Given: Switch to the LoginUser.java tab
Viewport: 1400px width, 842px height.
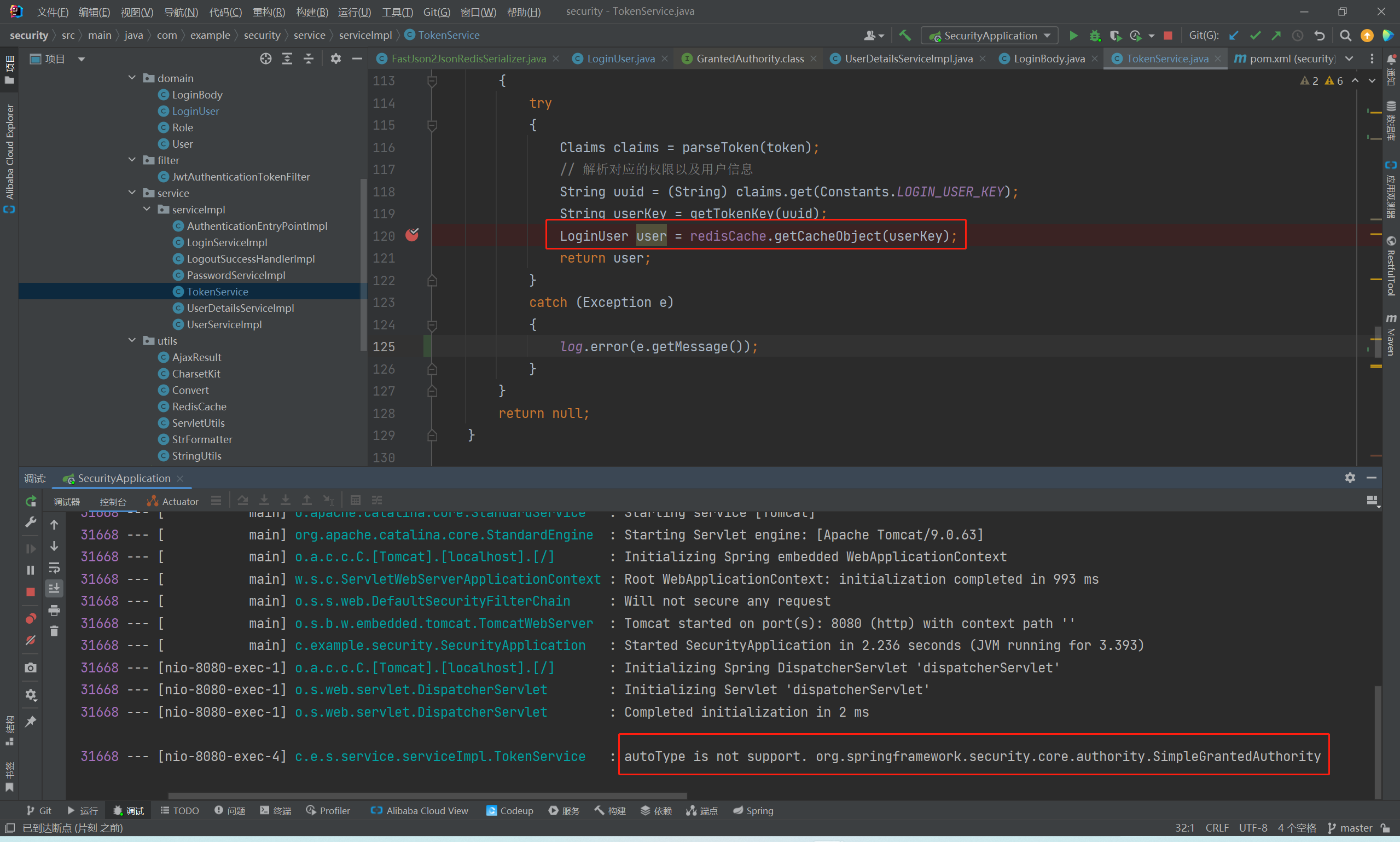Looking at the screenshot, I should click(x=620, y=59).
